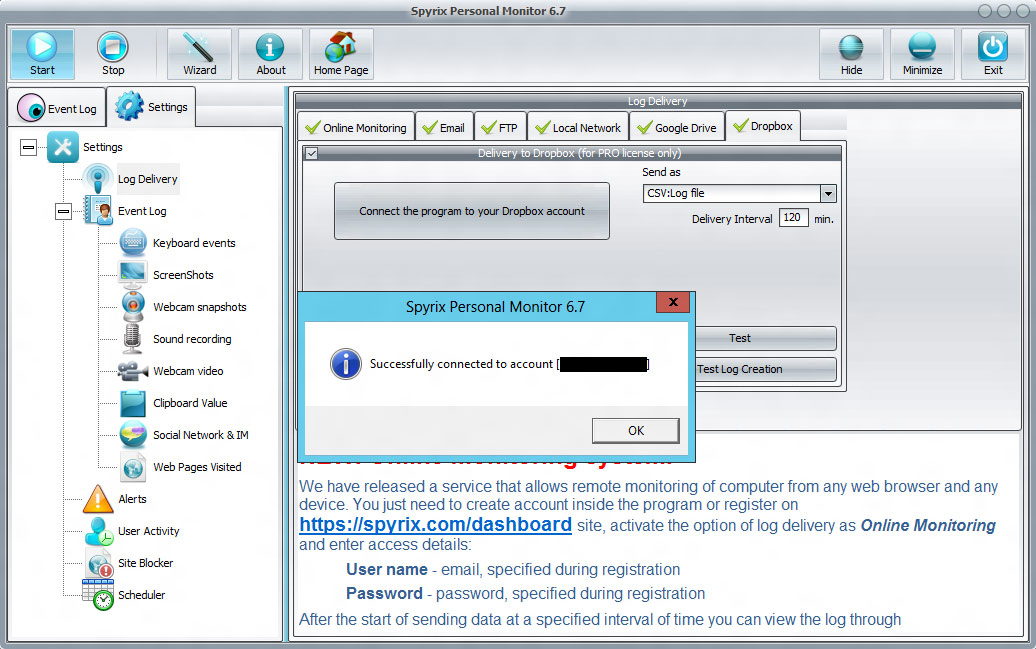The image size is (1036, 649).
Task: Toggle the Delivery to Dropbox checkbox
Action: (x=312, y=153)
